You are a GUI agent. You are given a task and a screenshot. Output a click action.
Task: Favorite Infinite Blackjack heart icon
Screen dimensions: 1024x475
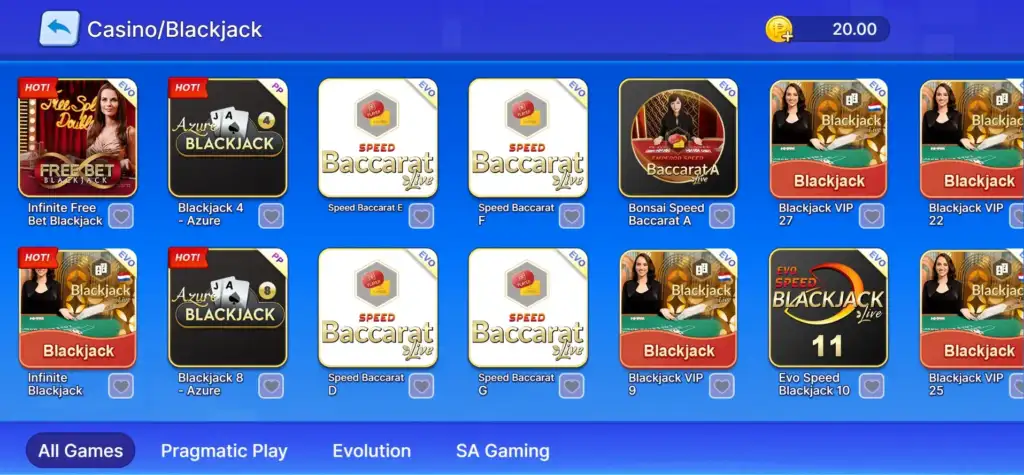(x=121, y=385)
